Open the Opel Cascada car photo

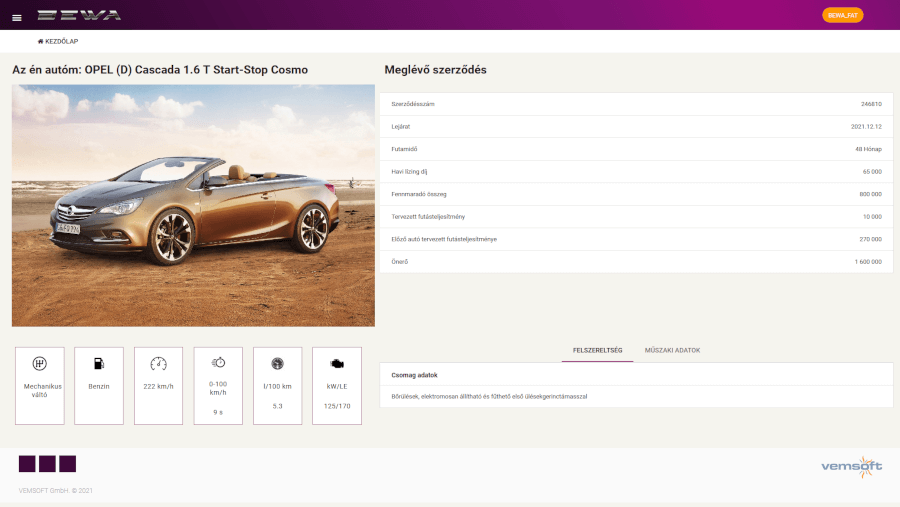pos(193,206)
